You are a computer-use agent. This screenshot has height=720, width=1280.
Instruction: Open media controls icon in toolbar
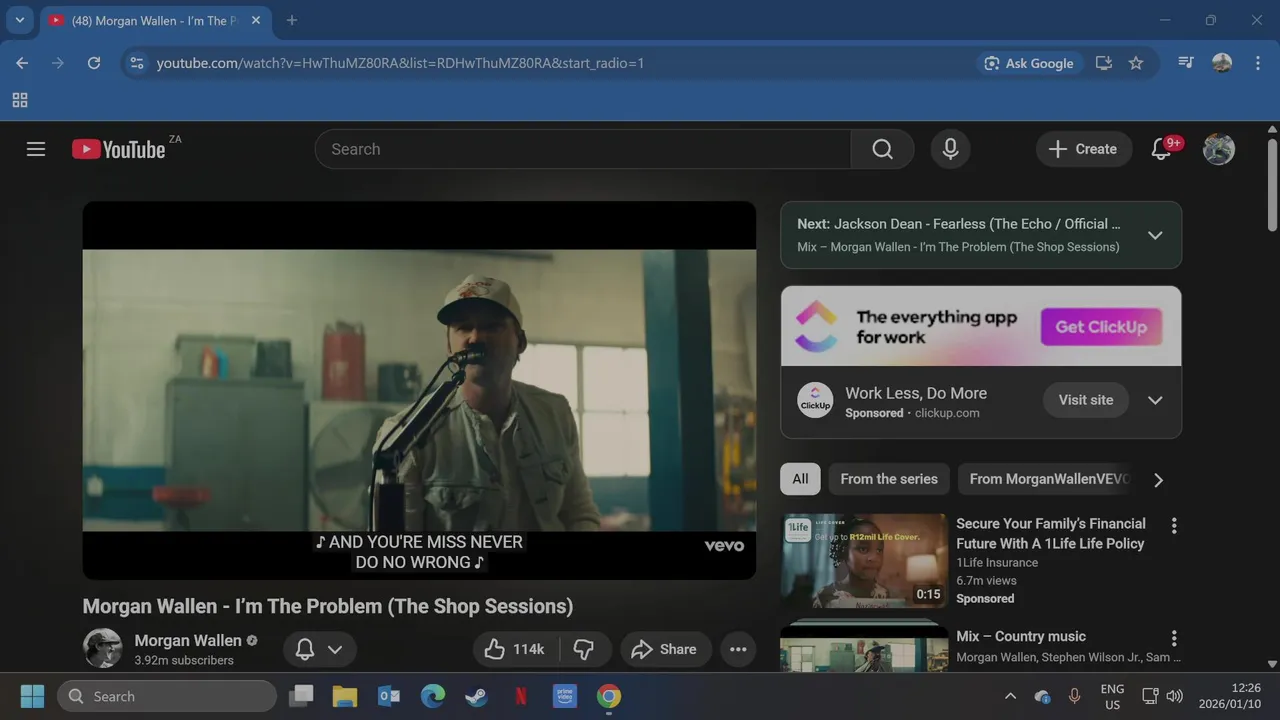1186,63
